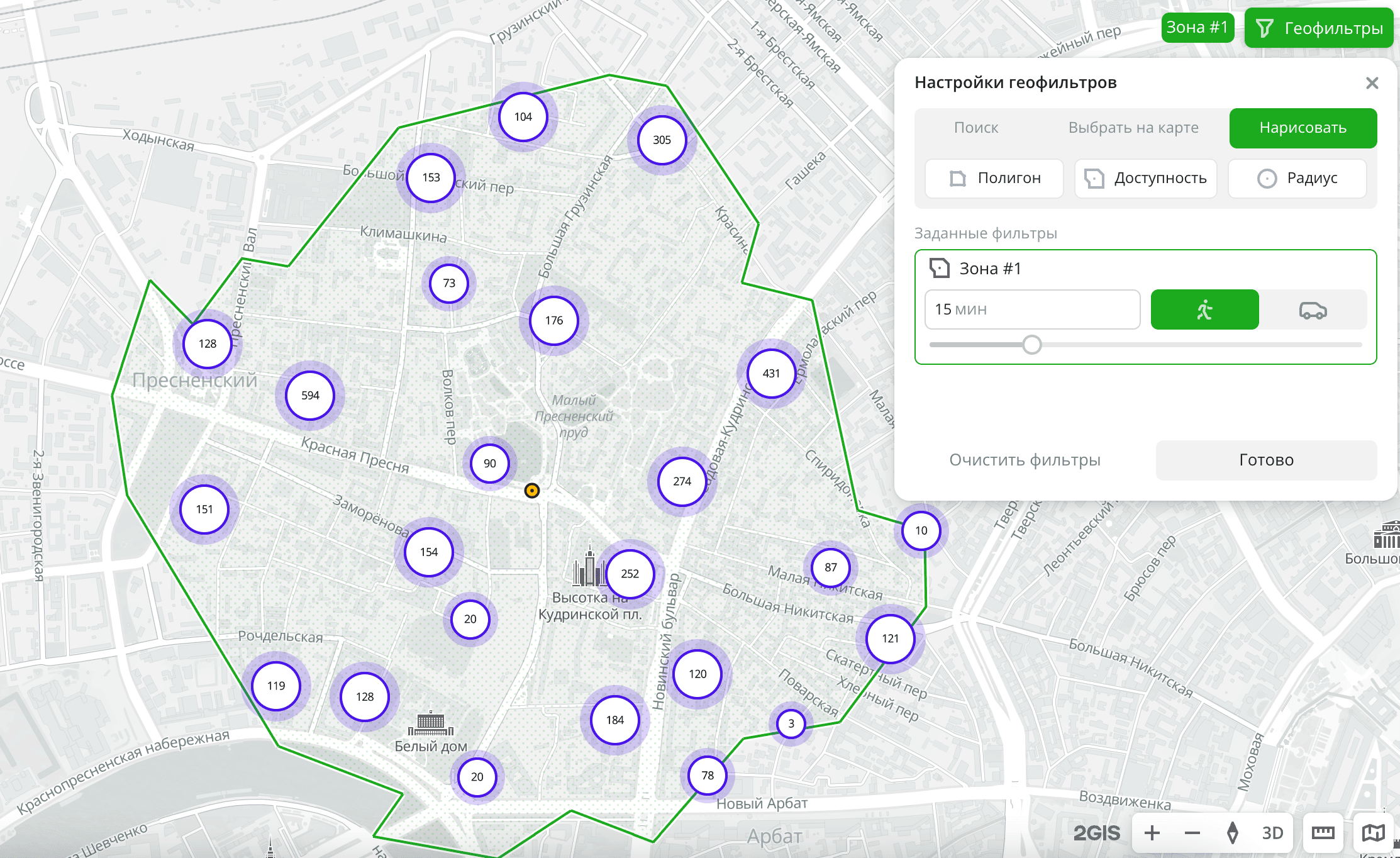Click the compass north icon
1400x858 pixels.
pos(1233,833)
